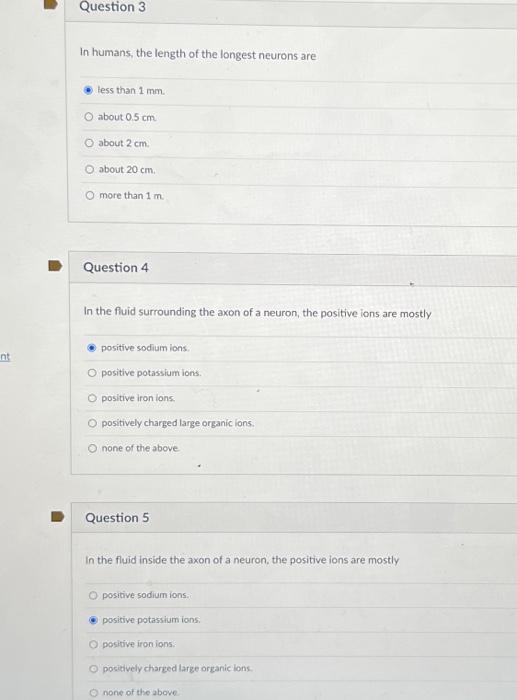The height and width of the screenshot is (700, 517).
Task: Select 'more than 1 m' answer
Action: tap(90, 196)
